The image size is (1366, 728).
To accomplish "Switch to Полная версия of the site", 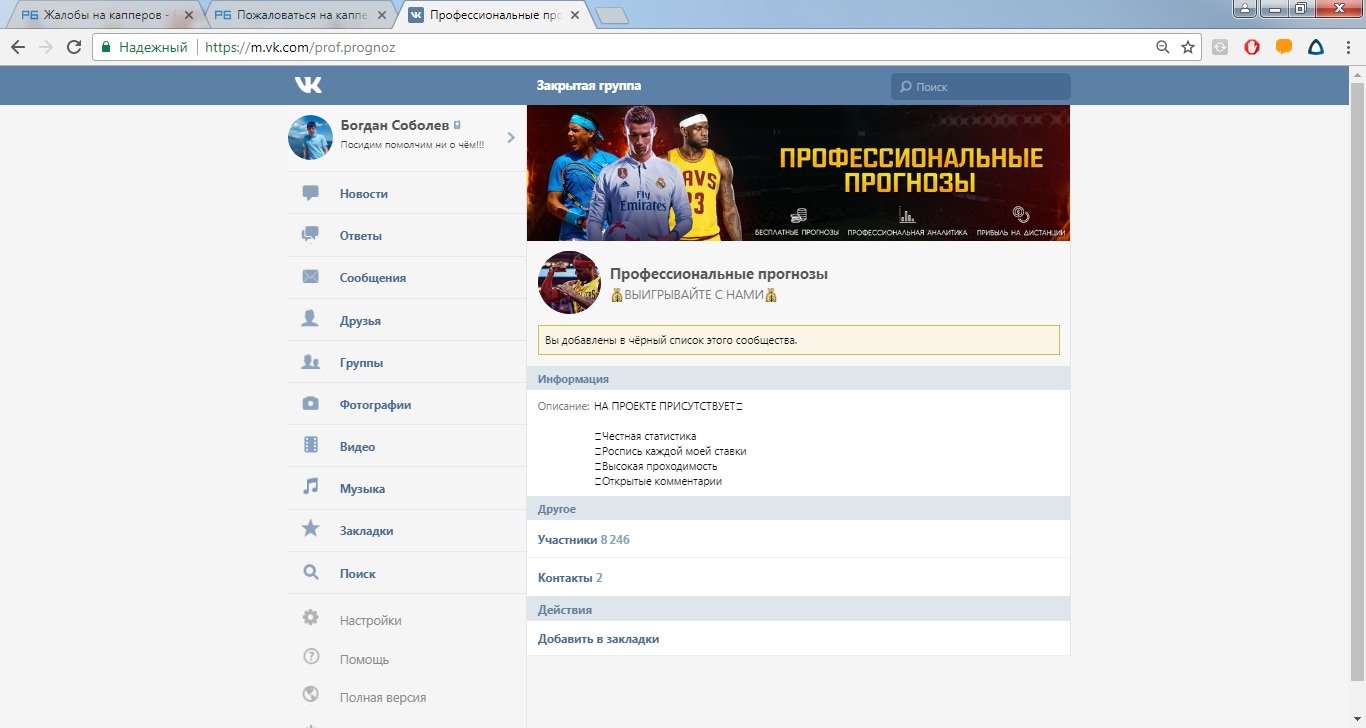I will [x=382, y=697].
